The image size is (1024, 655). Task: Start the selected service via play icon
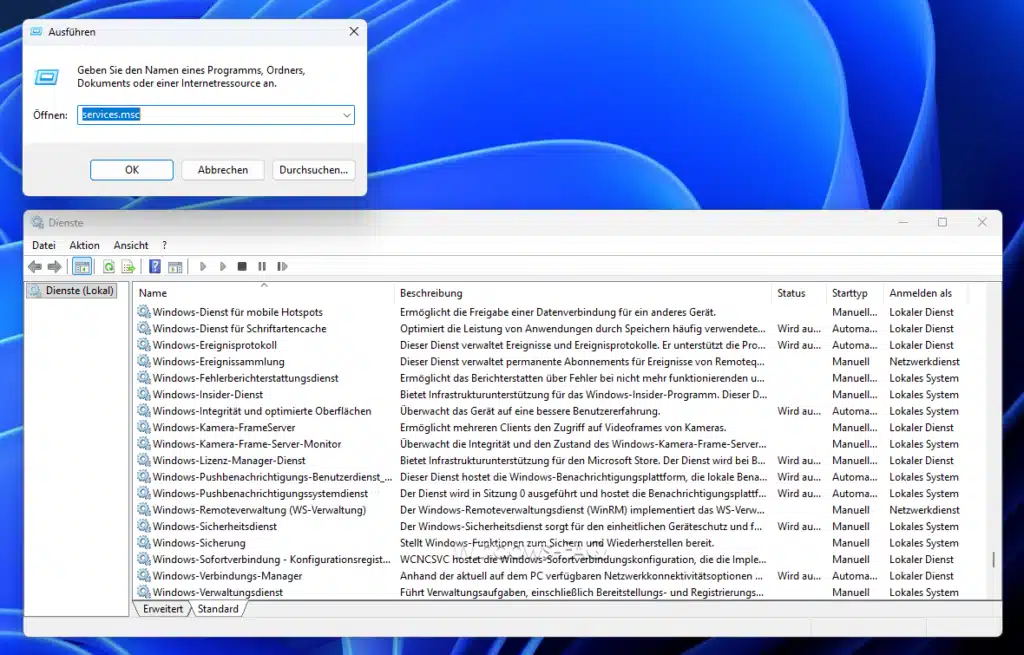pos(203,266)
